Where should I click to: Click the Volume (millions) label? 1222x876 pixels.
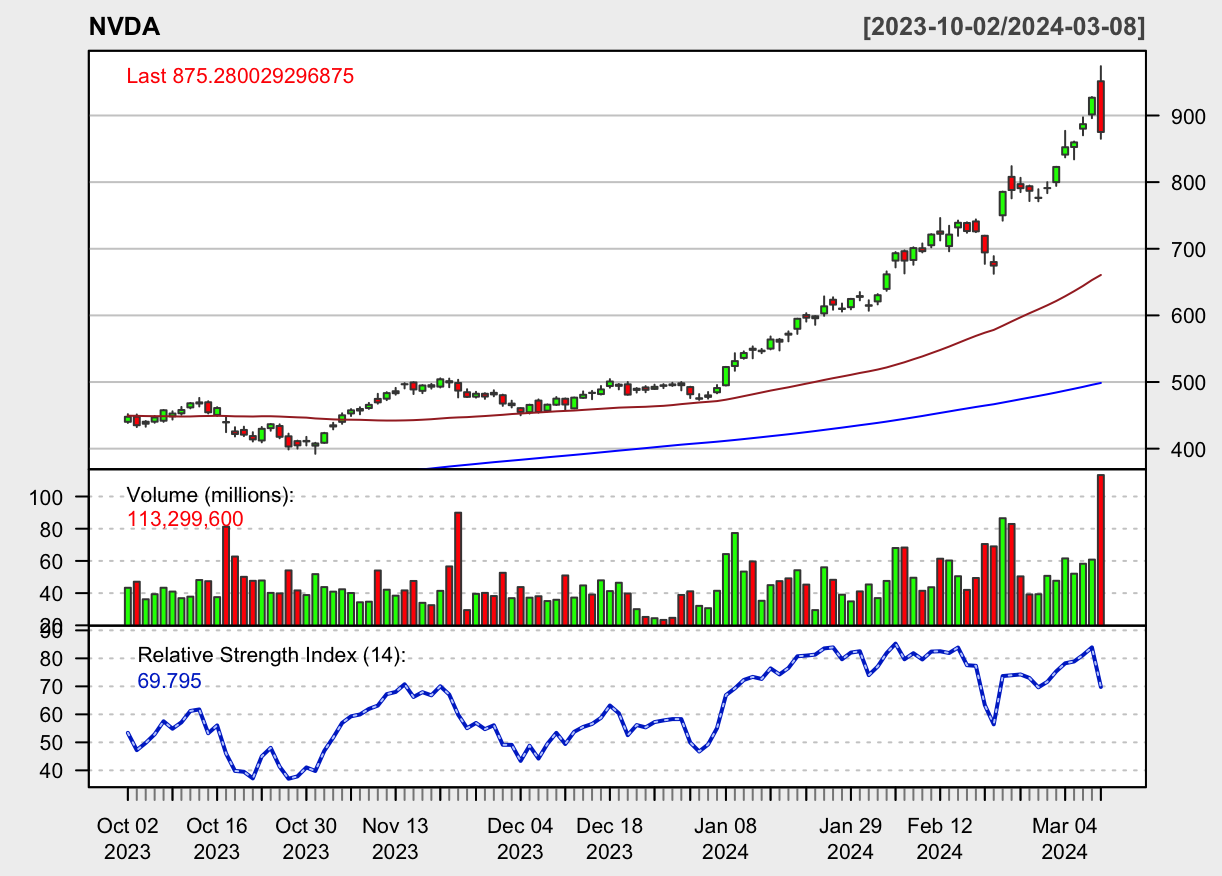tap(210, 495)
